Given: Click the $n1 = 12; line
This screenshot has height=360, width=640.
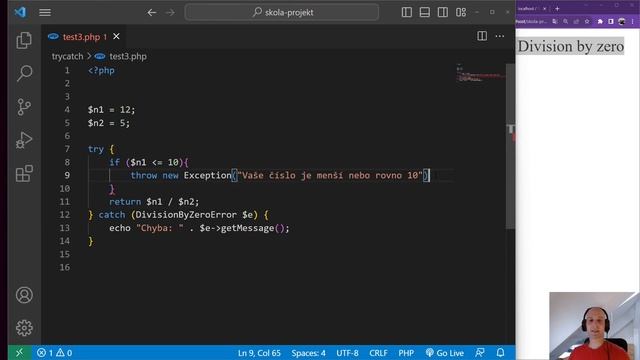Looking at the screenshot, I should [x=111, y=110].
